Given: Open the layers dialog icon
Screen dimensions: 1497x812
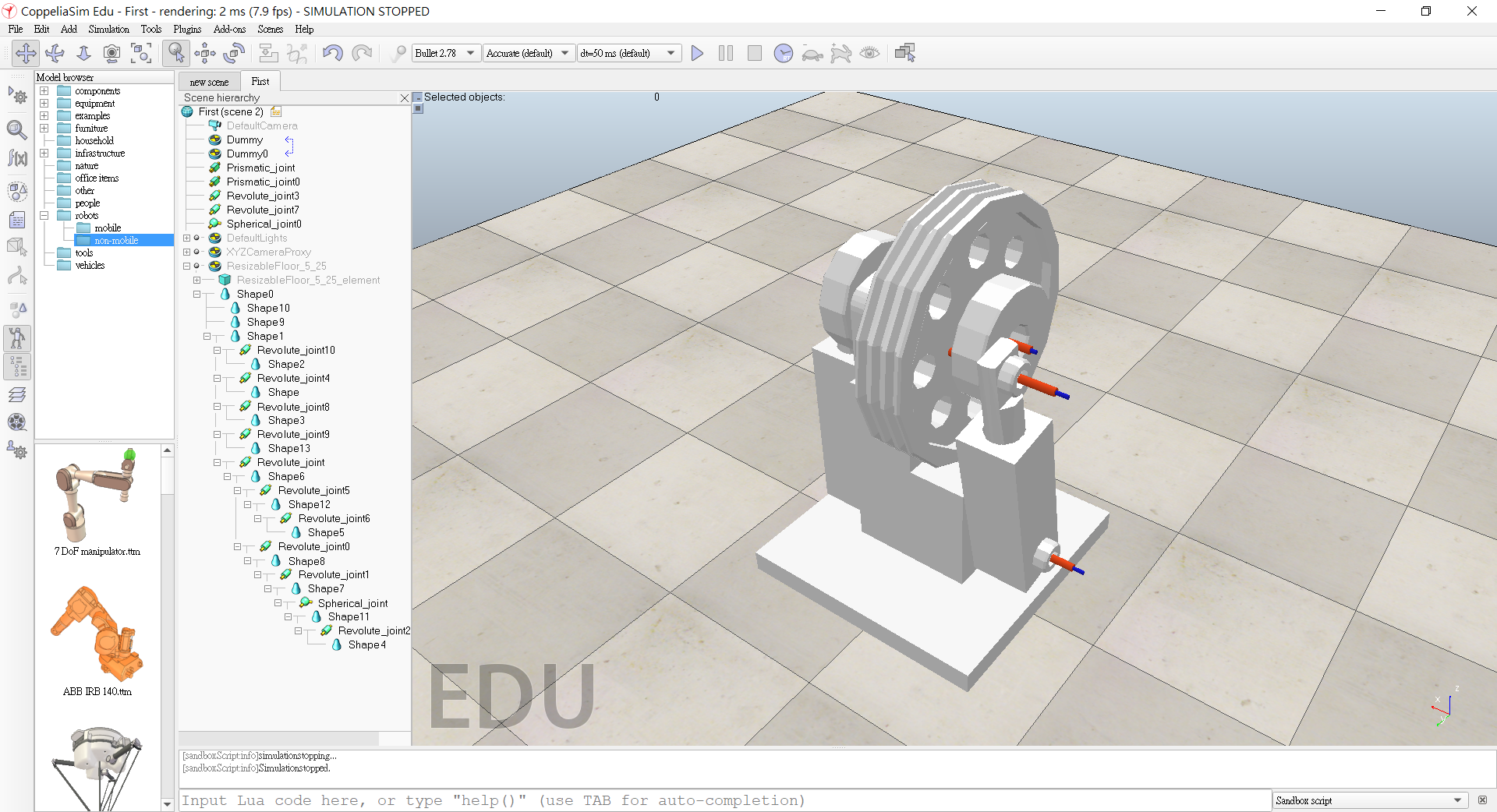Looking at the screenshot, I should (17, 394).
